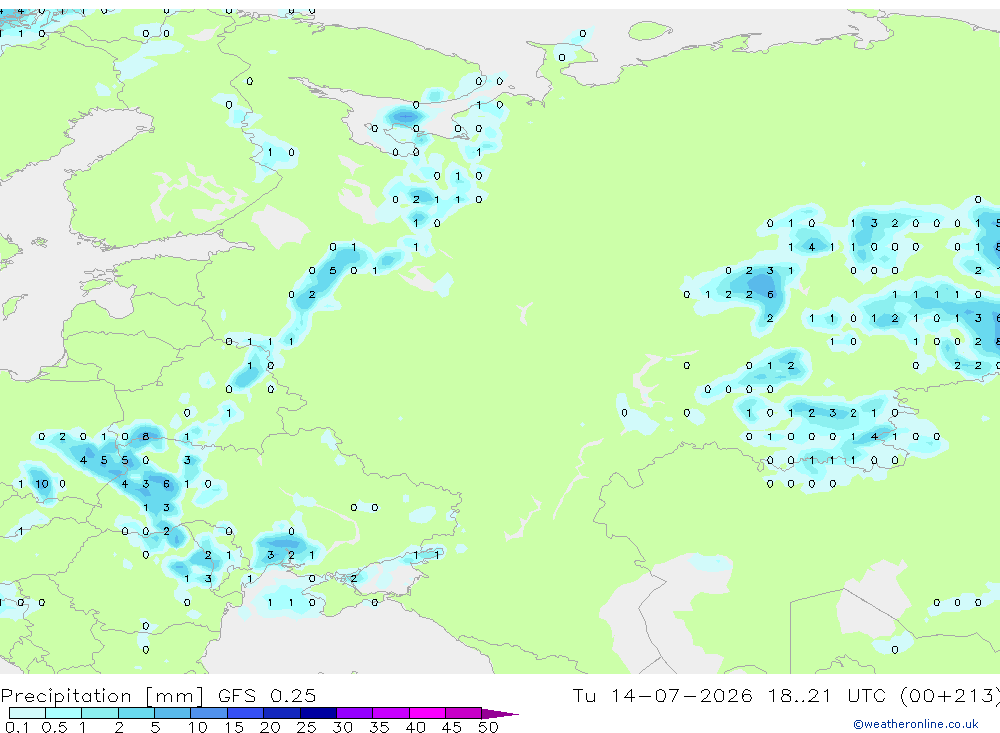The image size is (1000, 733).
Task: Click the '40' legend scale label
Action: tap(416, 727)
